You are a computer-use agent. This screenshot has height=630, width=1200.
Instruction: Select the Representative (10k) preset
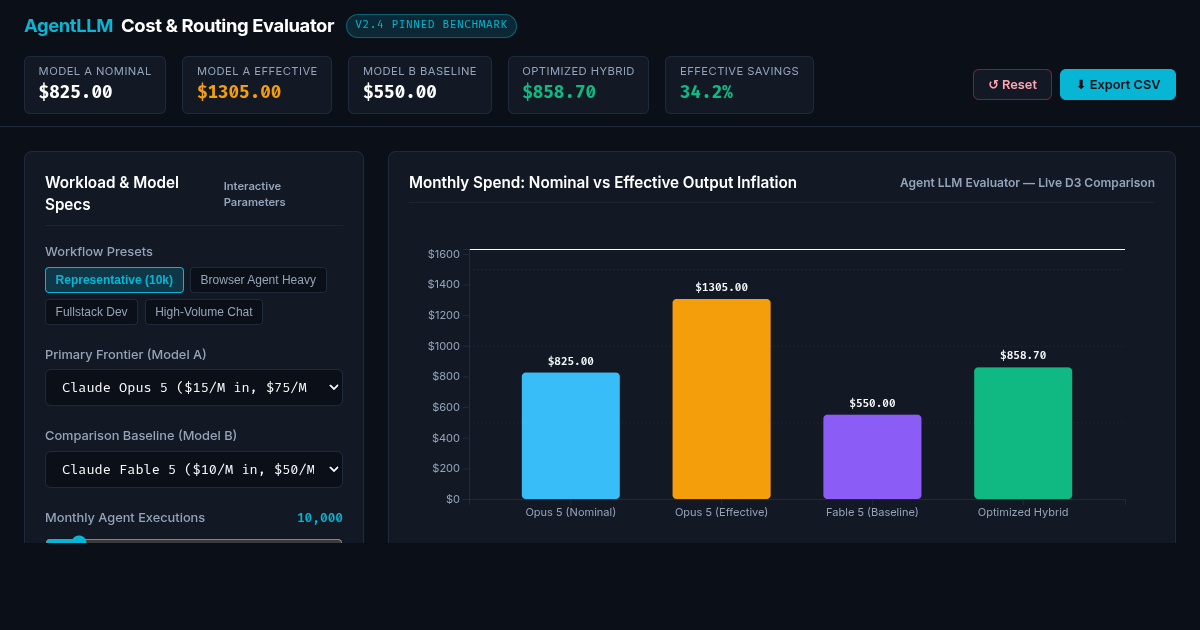point(114,280)
